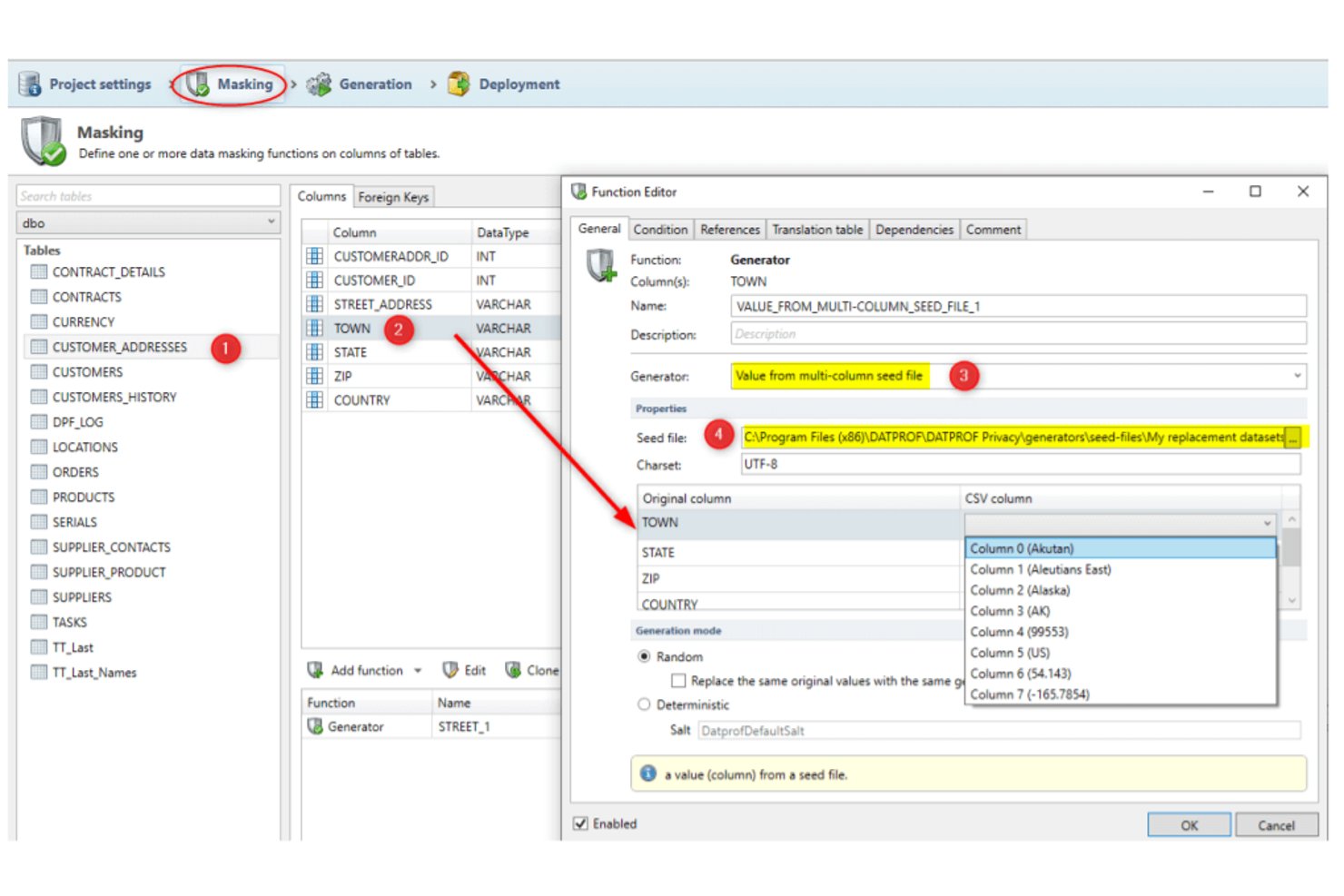Select the Random generation mode
This screenshot has width=1344, height=896.
pos(644,656)
